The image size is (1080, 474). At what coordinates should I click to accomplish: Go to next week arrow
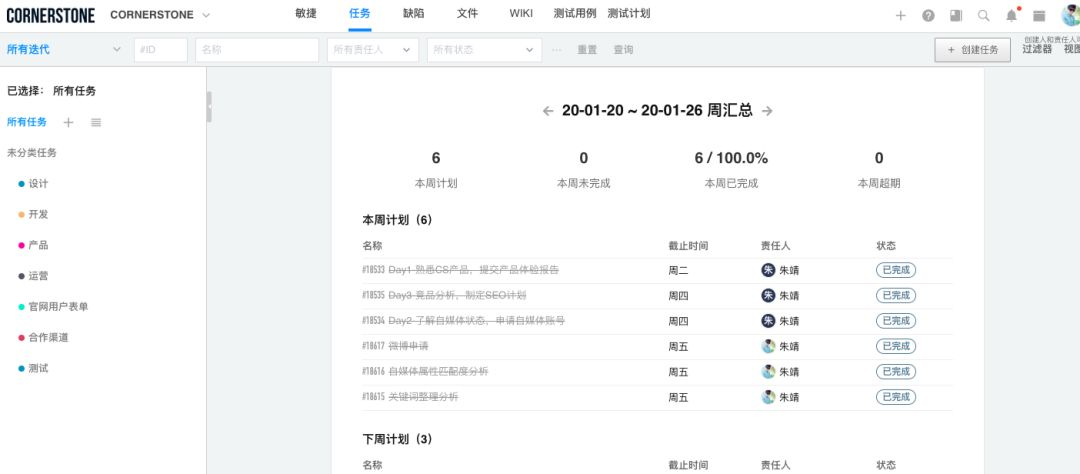767,111
